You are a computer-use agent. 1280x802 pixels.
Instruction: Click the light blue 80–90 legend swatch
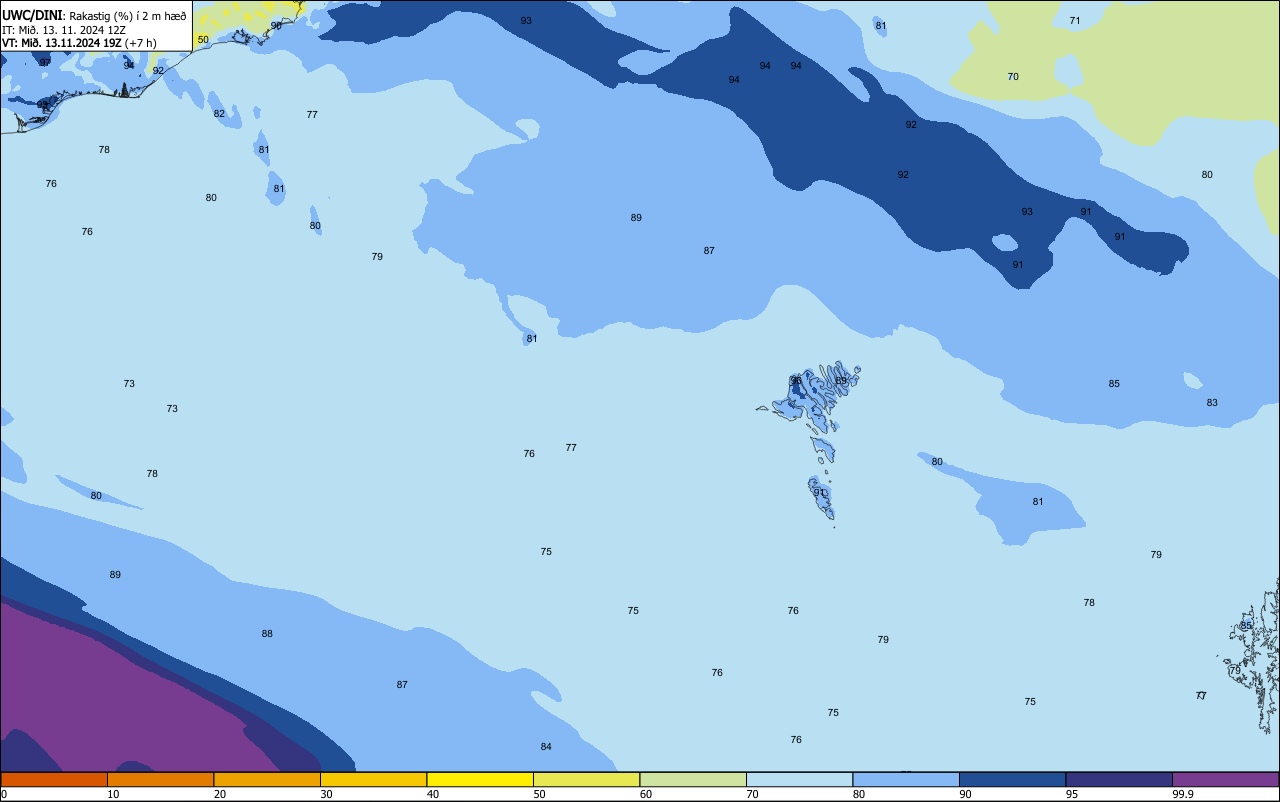[x=906, y=779]
